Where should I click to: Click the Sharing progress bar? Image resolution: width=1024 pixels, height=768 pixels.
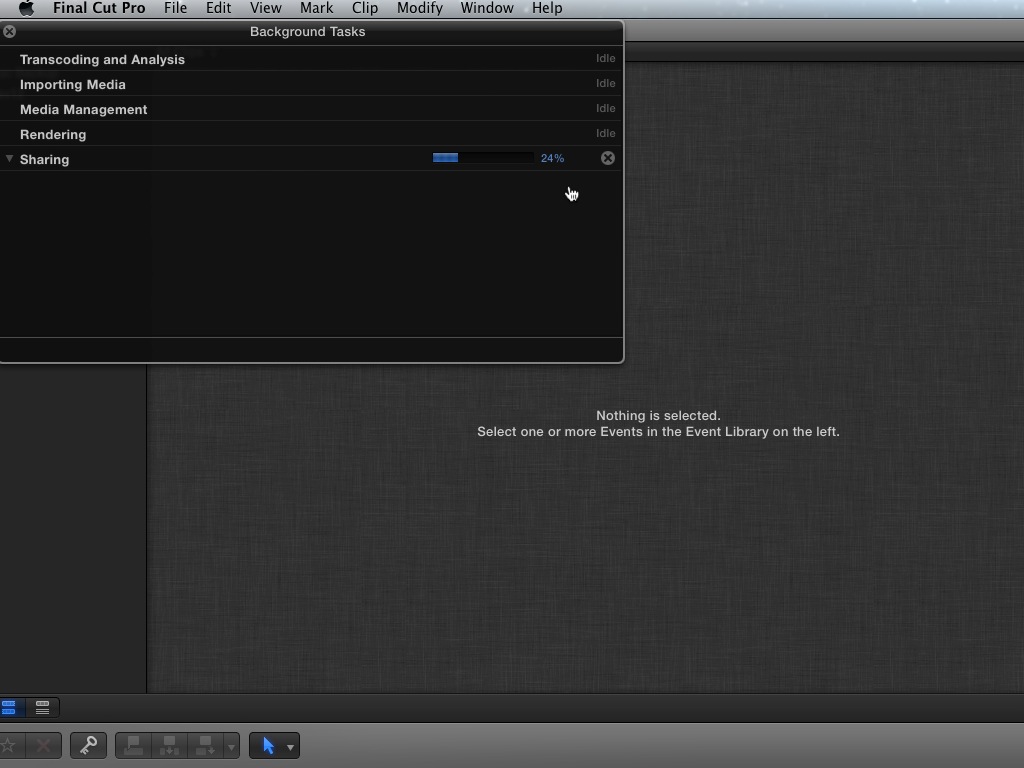coord(483,158)
